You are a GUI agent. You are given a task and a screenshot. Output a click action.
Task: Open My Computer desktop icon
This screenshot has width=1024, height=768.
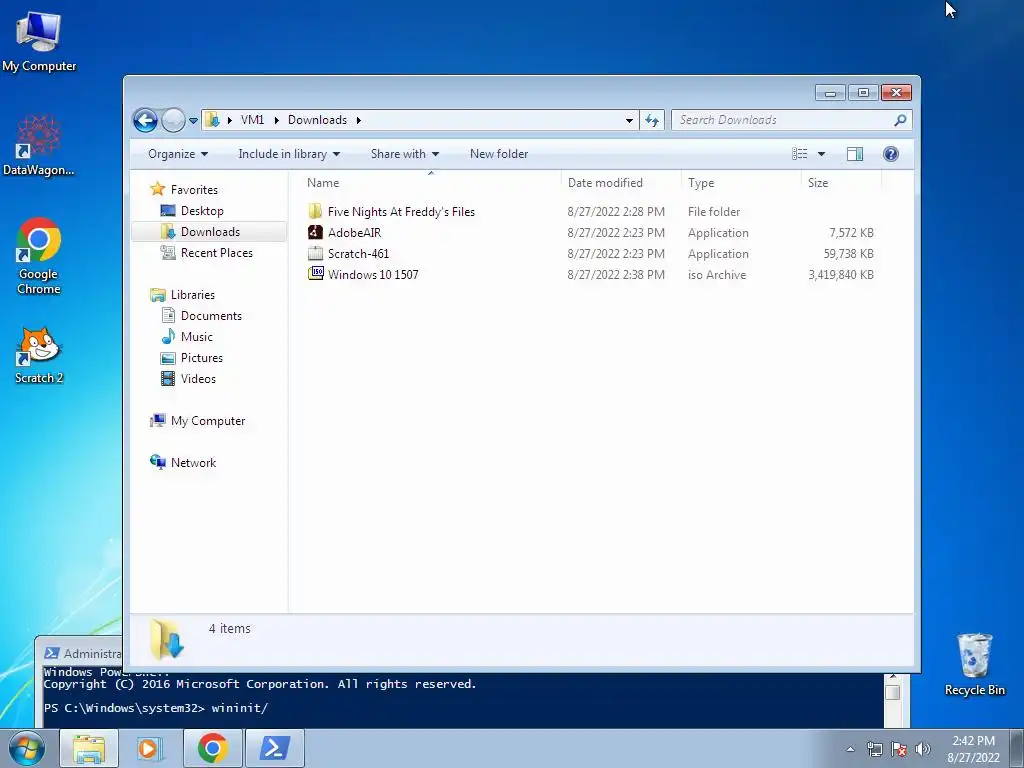coord(39,40)
